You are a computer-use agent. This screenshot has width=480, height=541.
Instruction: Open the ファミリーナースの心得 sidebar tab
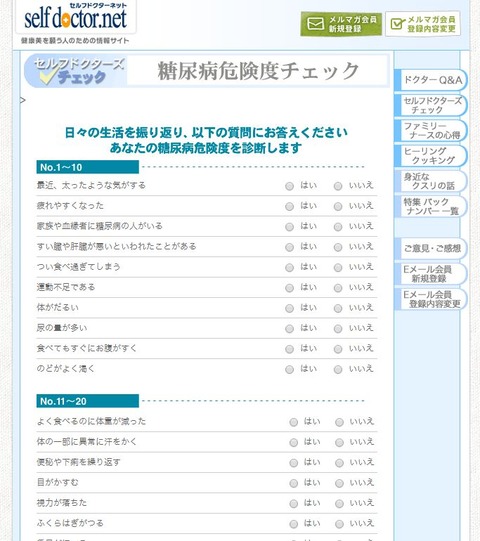[431, 130]
